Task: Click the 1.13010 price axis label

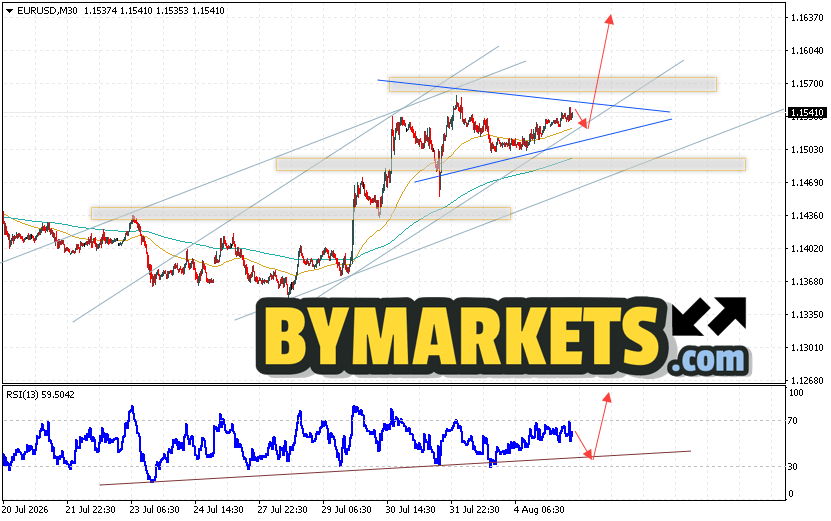Action: (807, 348)
